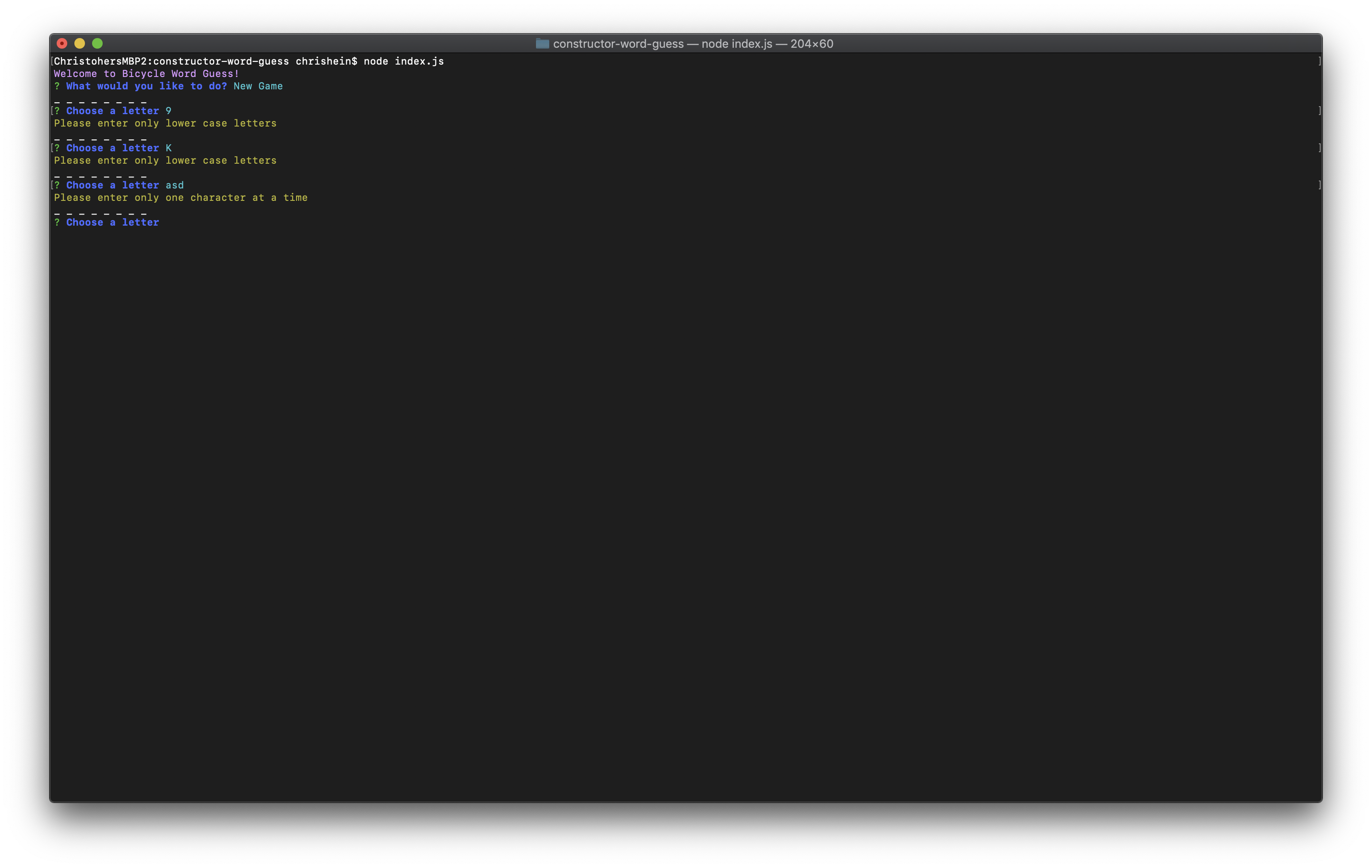This screenshot has width=1372, height=868.
Task: Click the 'What would you like to do?' prompt
Action: click(x=146, y=86)
